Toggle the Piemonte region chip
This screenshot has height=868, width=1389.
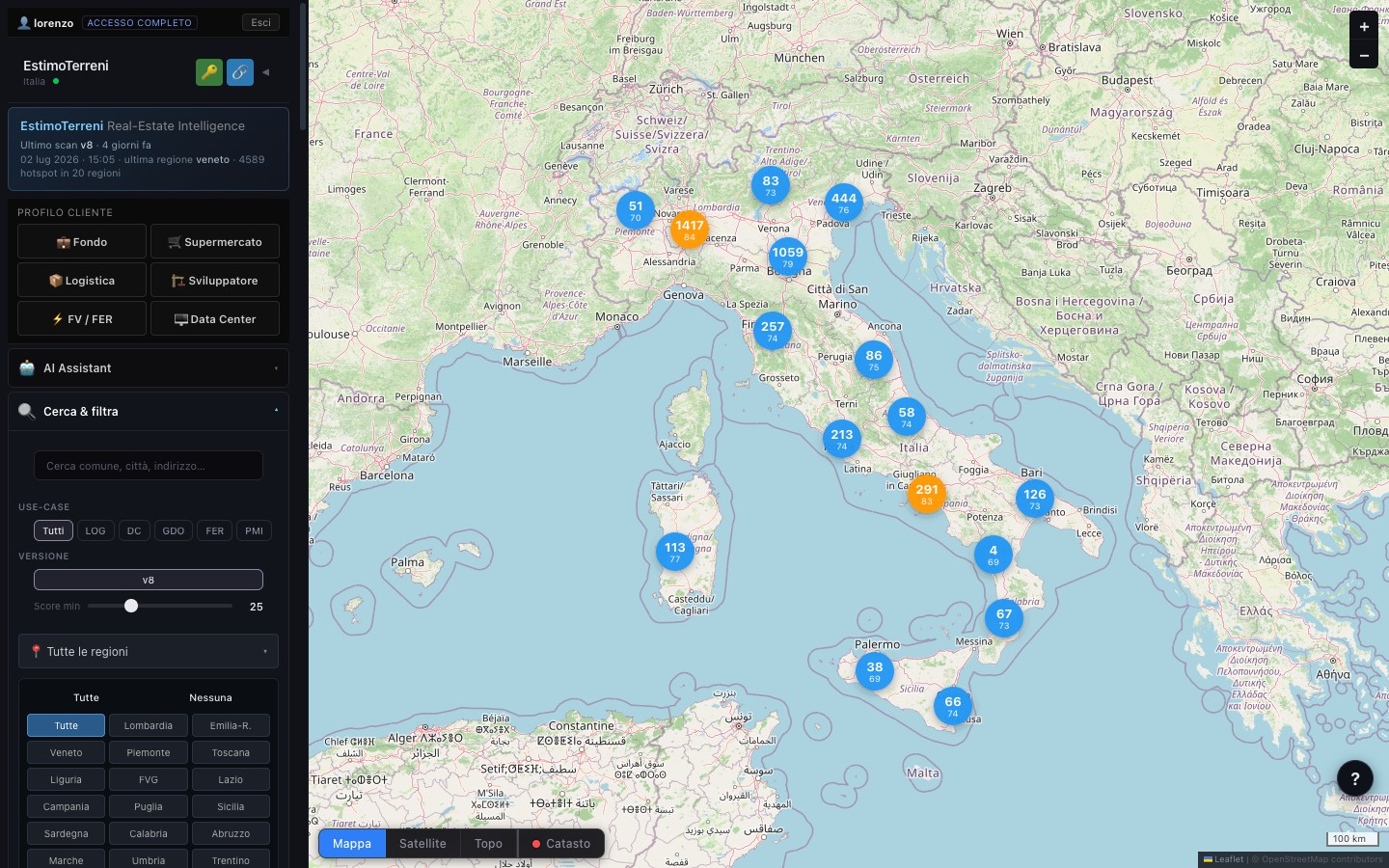[149, 752]
